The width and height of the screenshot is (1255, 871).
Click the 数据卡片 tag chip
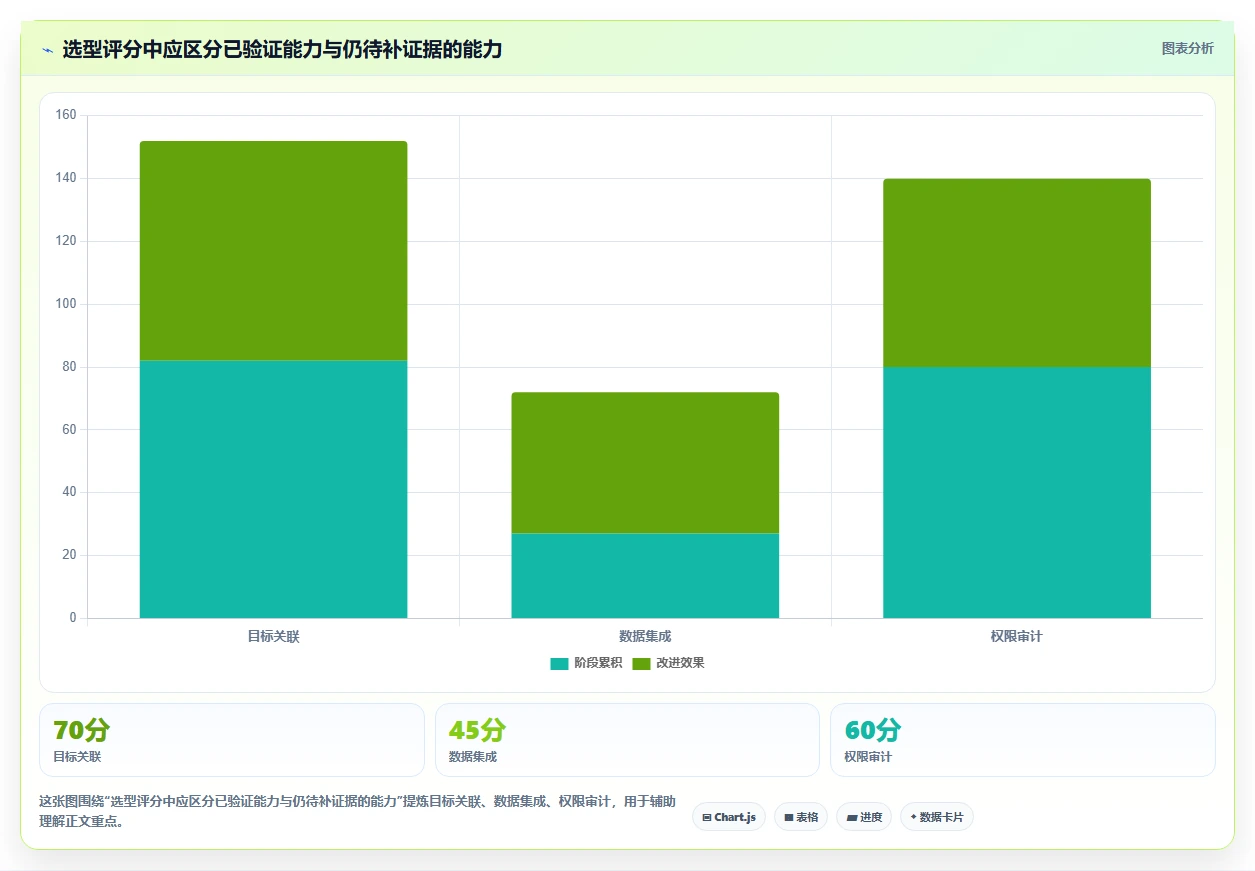pyautogui.click(x=937, y=817)
